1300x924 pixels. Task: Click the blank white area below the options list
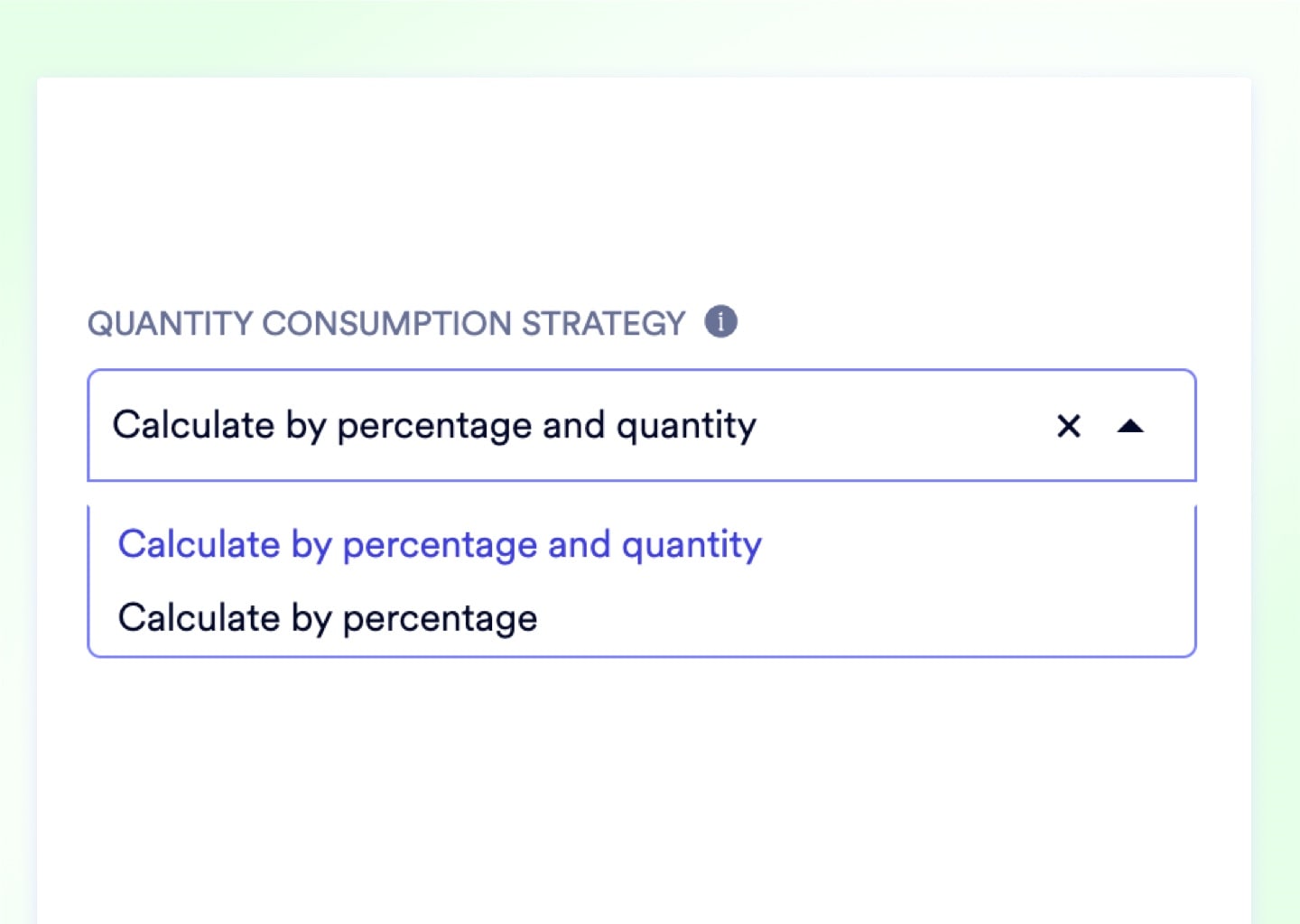coord(643,785)
